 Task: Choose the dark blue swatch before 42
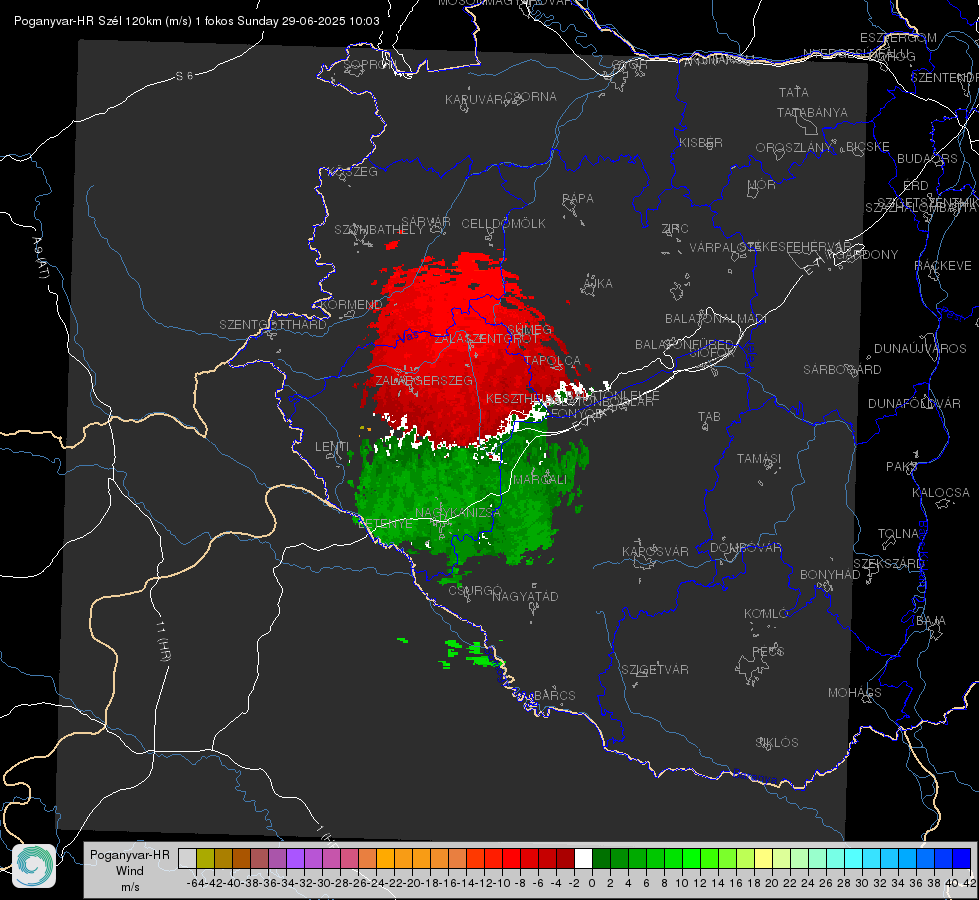(x=962, y=858)
